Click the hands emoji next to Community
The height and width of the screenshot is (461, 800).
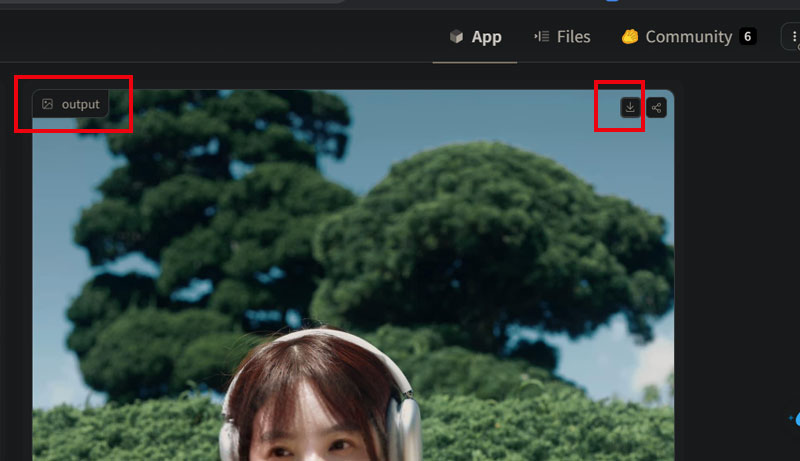(x=630, y=37)
